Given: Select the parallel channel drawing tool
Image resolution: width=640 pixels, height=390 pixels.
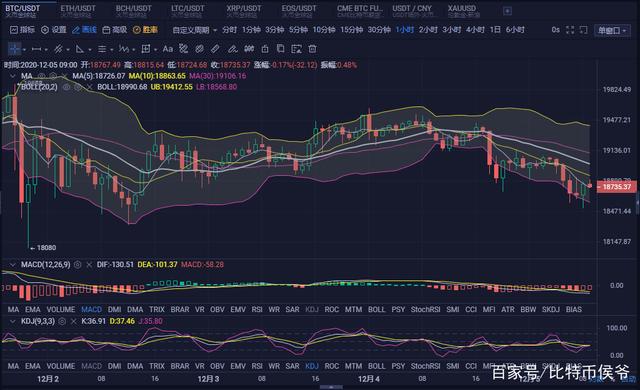Looking at the screenshot, I should click(x=58, y=49).
